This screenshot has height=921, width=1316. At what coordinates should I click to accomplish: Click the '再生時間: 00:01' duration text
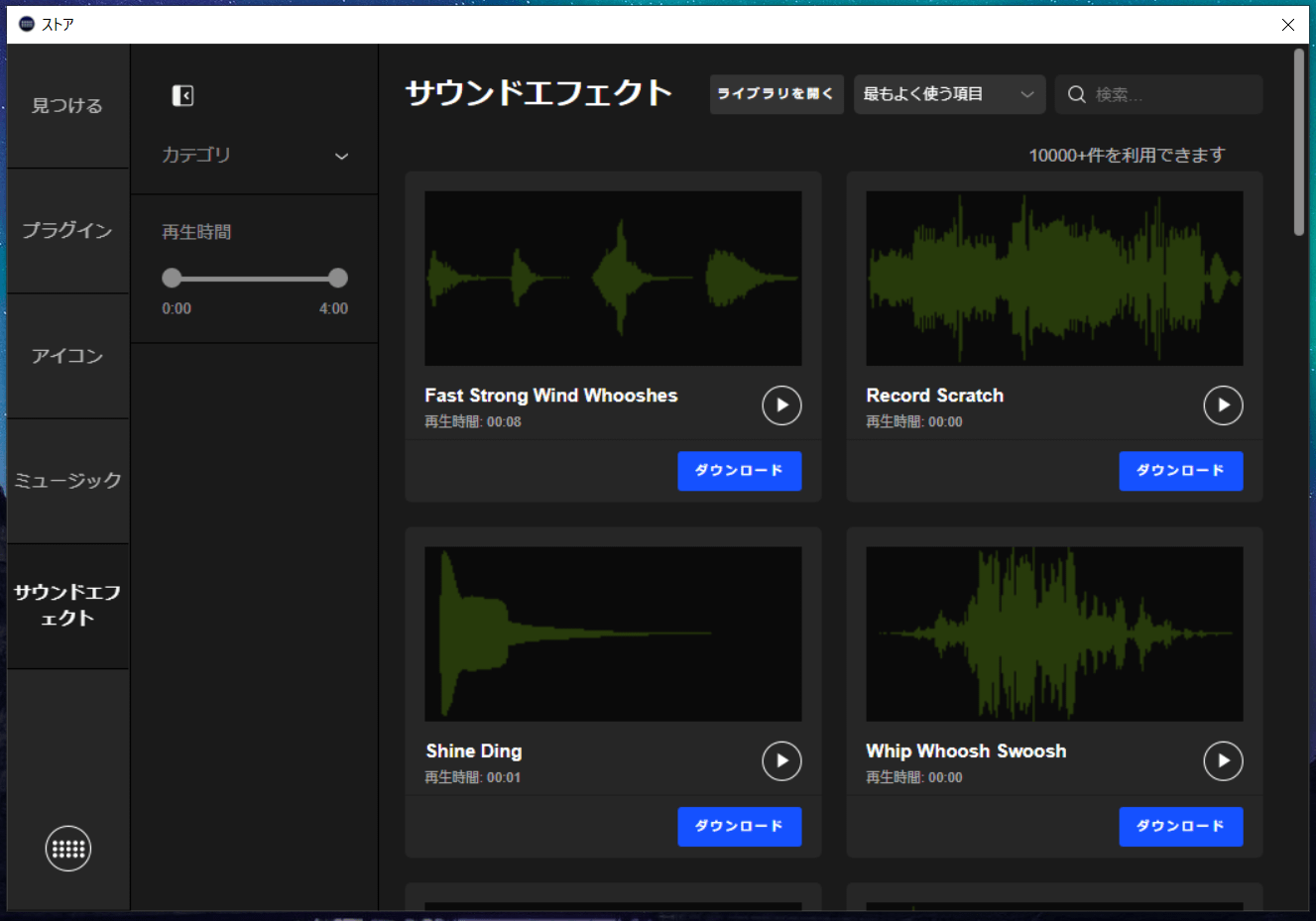[473, 778]
